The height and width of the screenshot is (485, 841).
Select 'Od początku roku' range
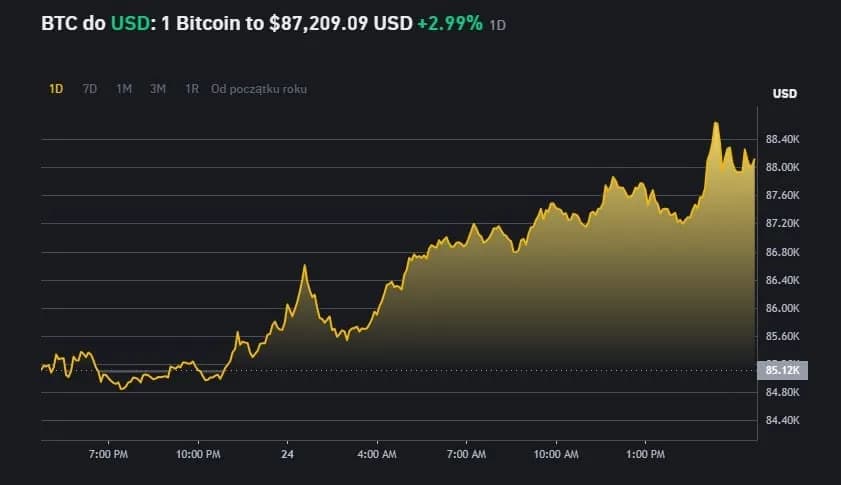point(259,89)
